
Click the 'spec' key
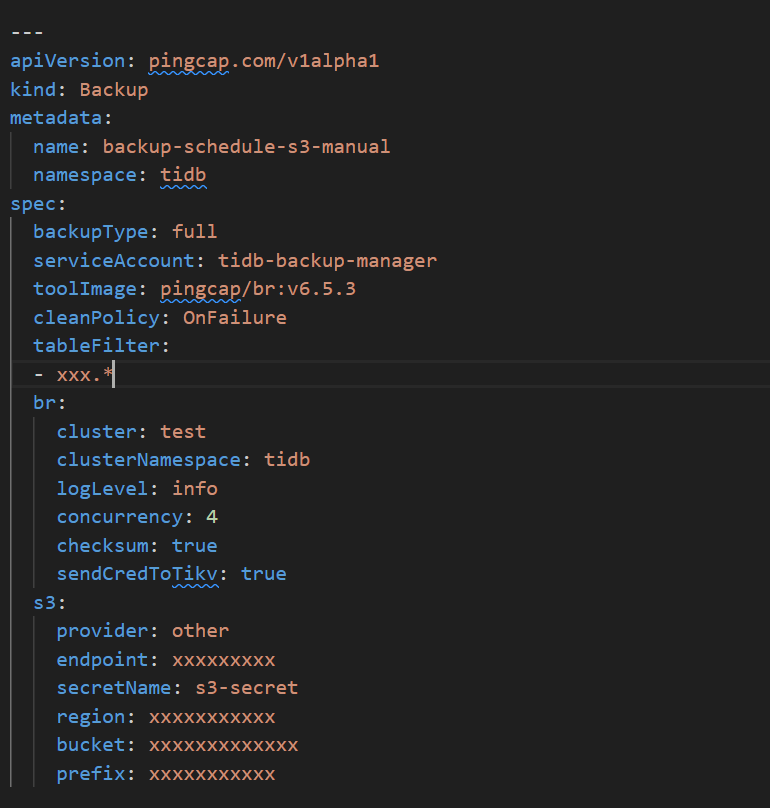[33, 204]
